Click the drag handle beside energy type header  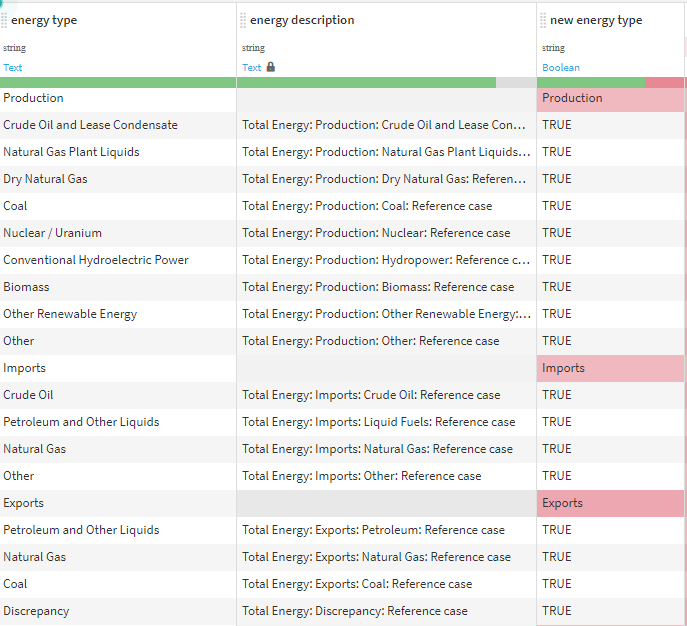pyautogui.click(x=4, y=20)
